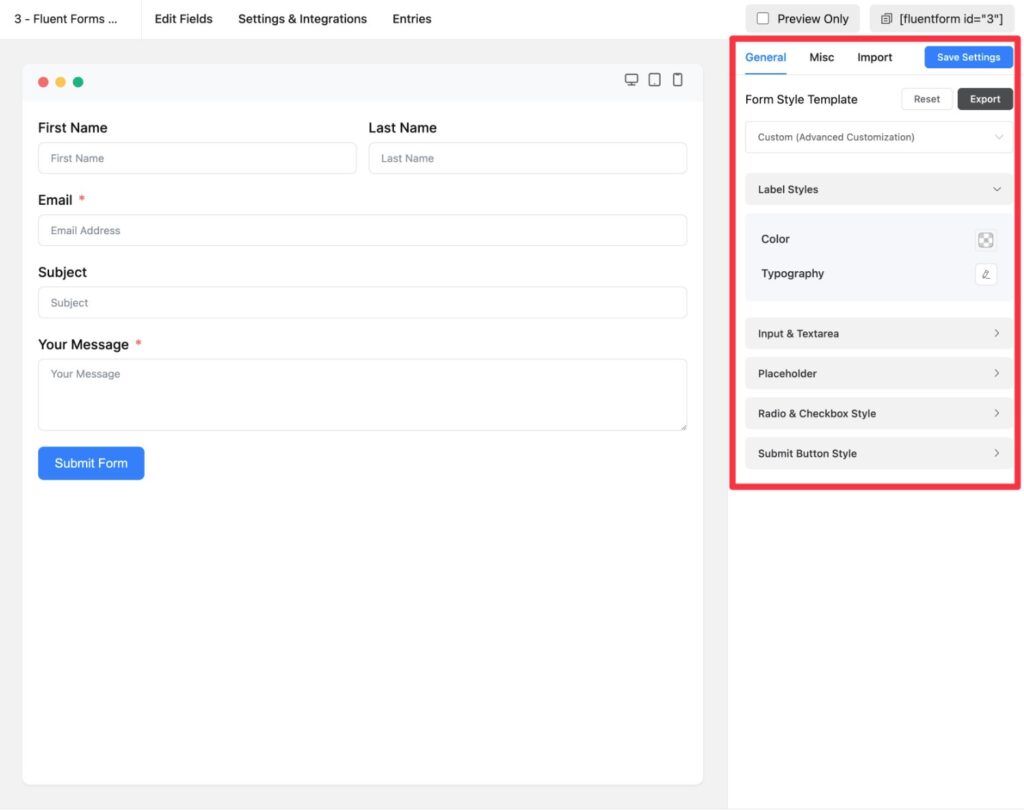Switch to tablet preview mode
Viewport: 1024px width, 810px height.
tap(654, 79)
